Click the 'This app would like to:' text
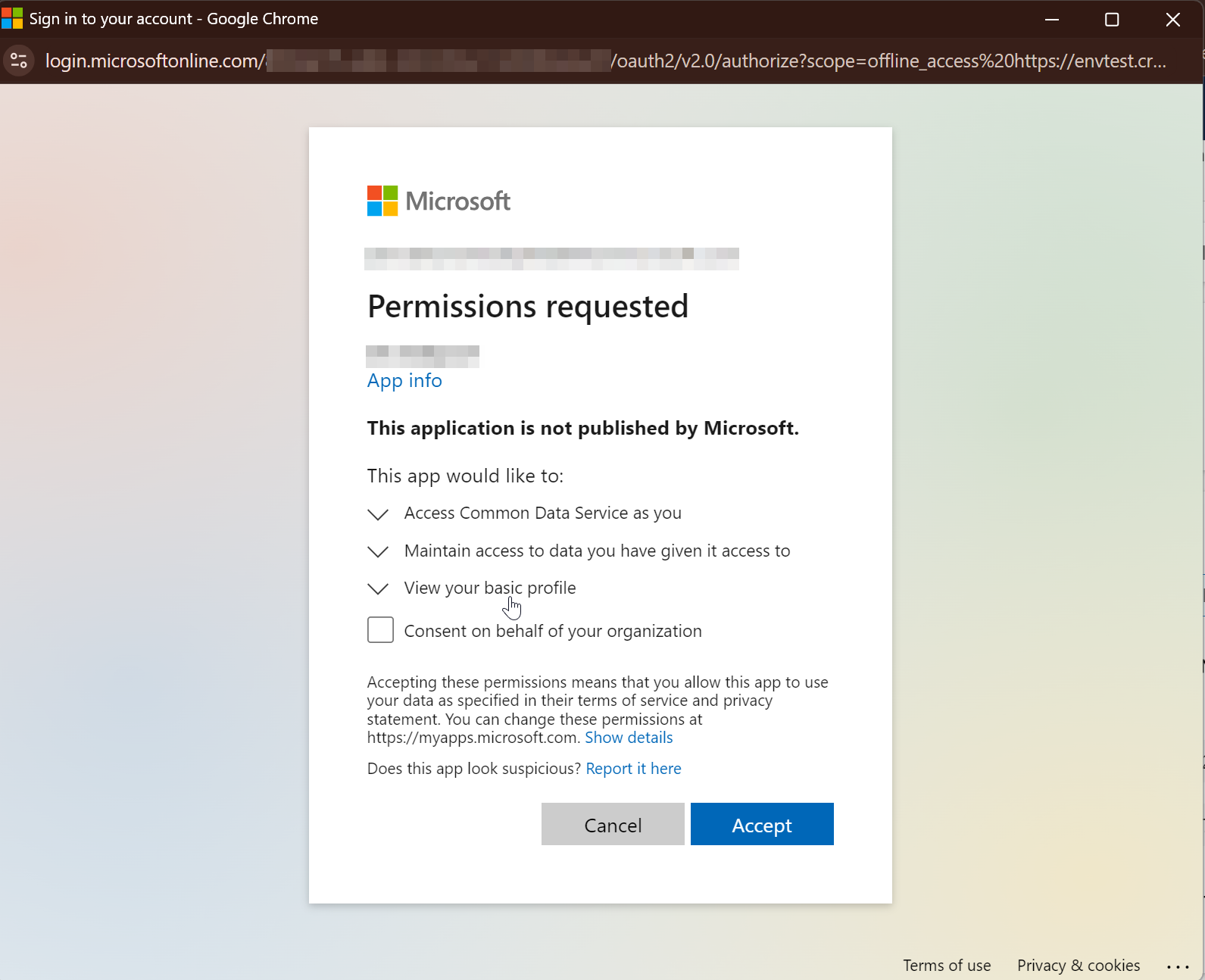The width and height of the screenshot is (1205, 980). pos(465,476)
